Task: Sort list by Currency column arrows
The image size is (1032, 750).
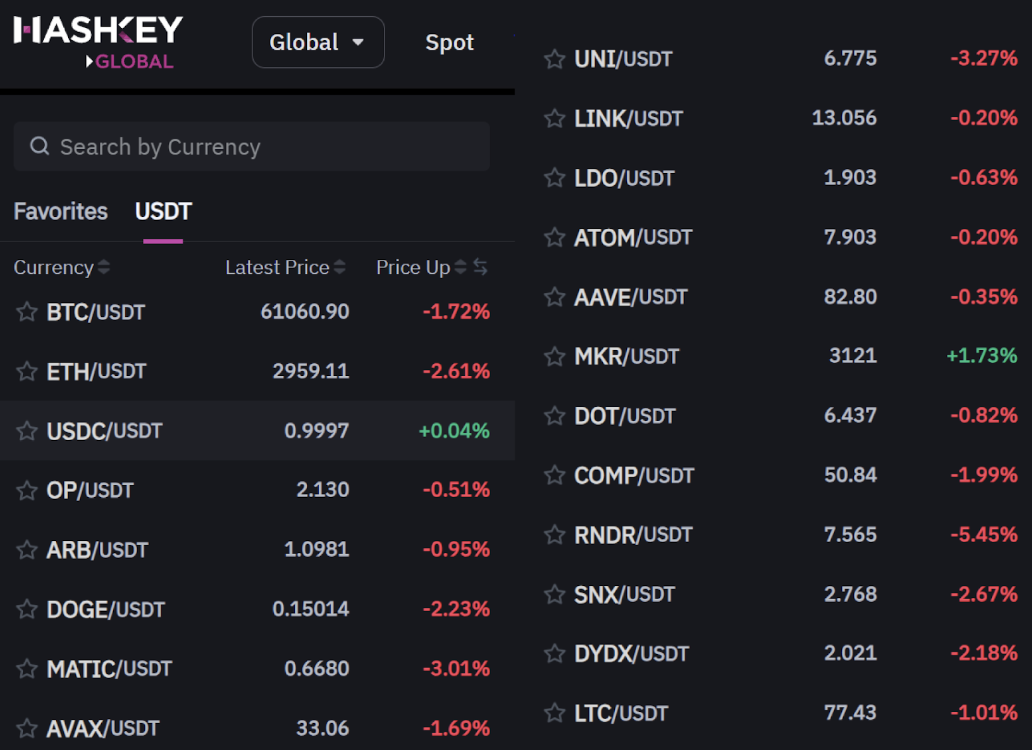Action: 104,267
